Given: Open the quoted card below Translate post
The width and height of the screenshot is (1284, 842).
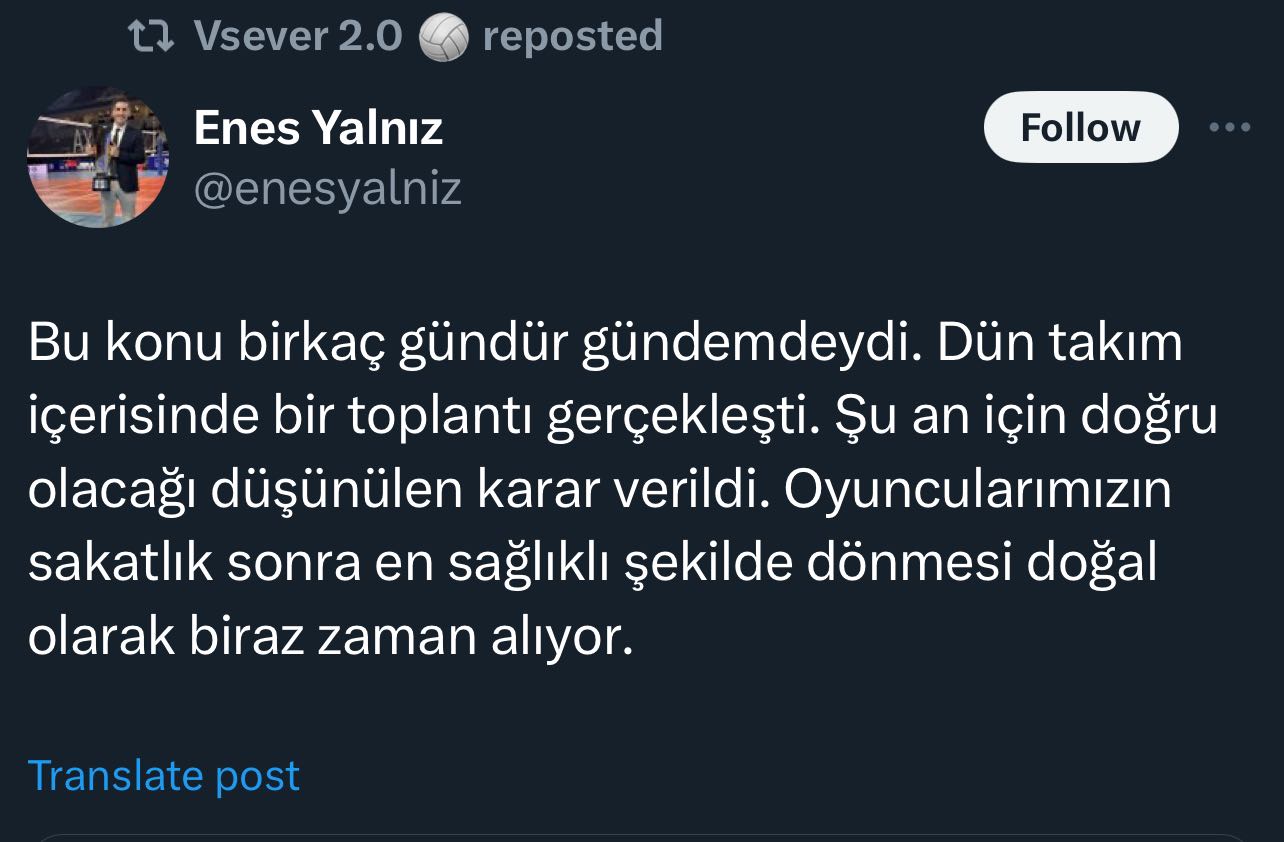Looking at the screenshot, I should pyautogui.click(x=640, y=836).
